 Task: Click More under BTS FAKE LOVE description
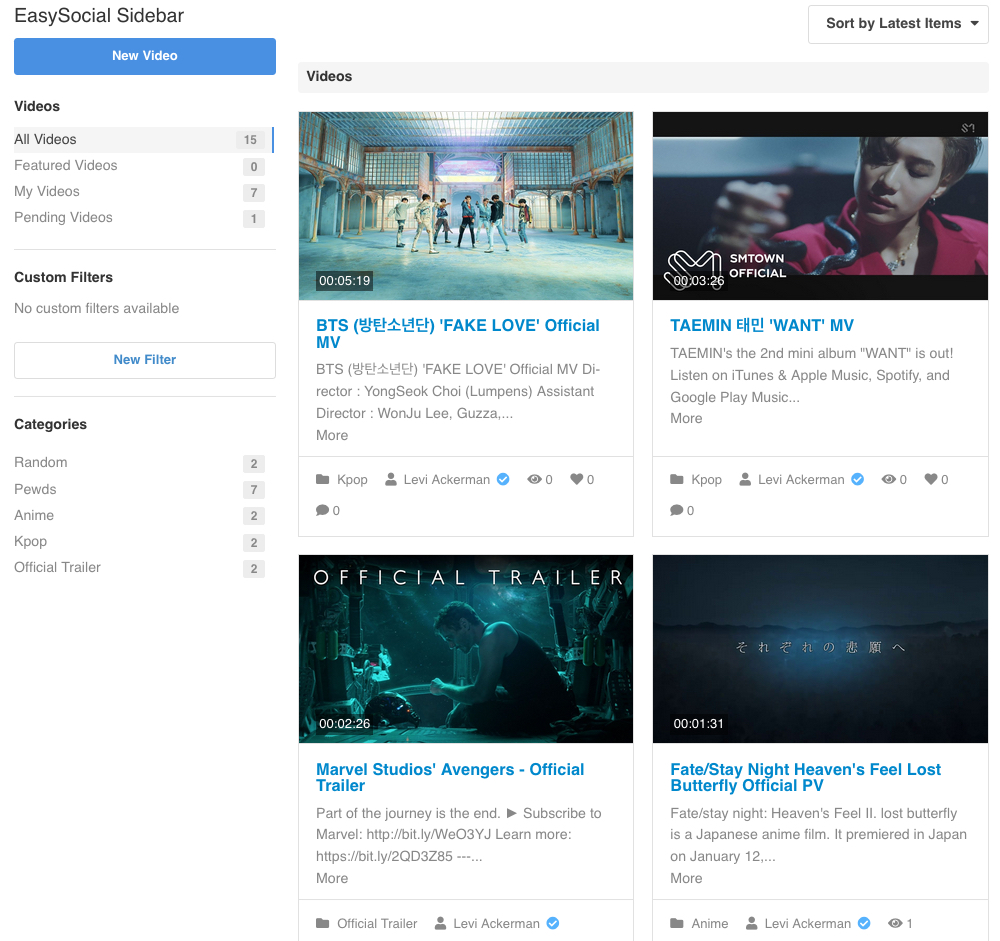click(x=332, y=435)
